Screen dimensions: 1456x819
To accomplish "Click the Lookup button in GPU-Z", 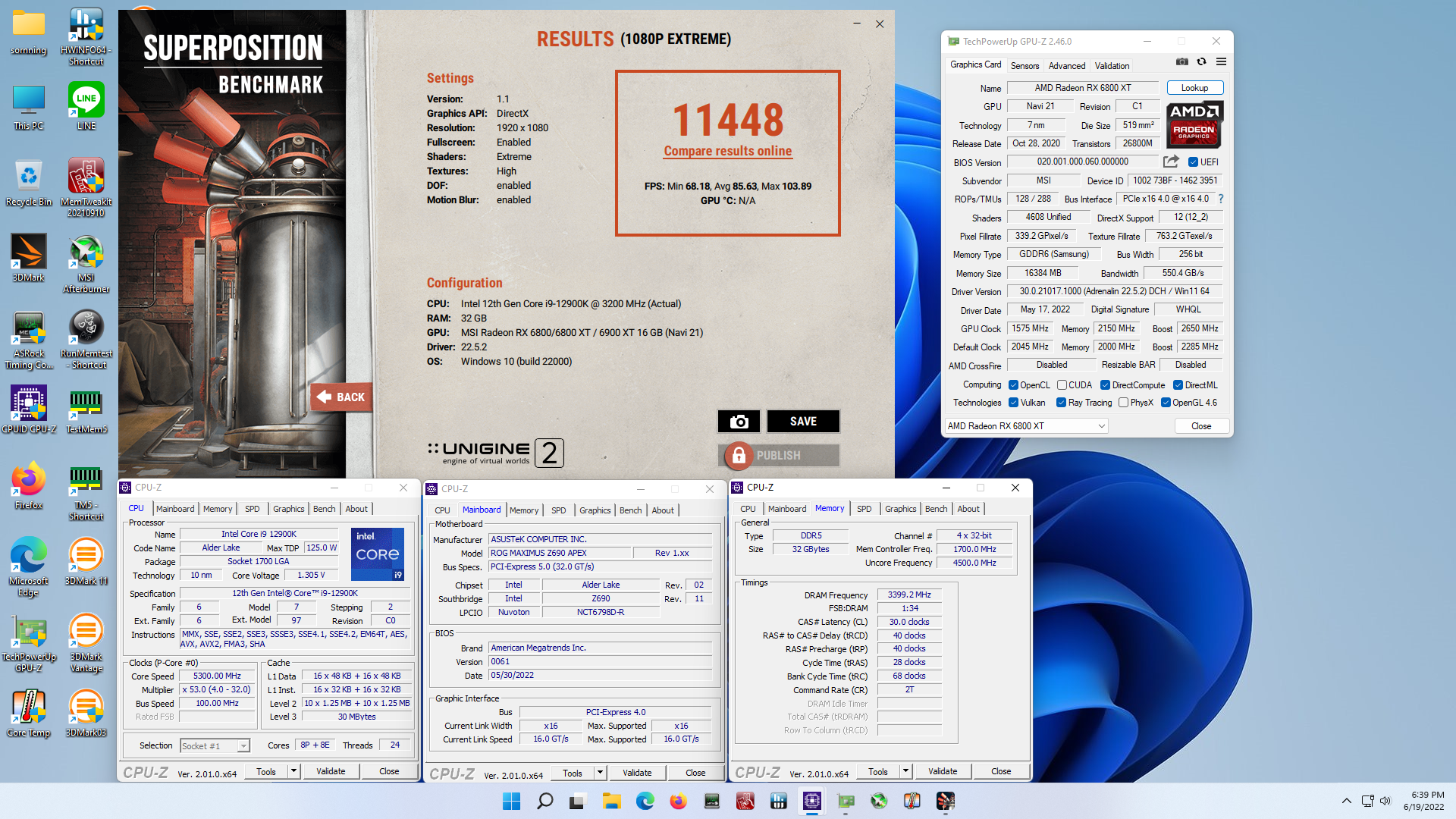I will coord(1194,88).
